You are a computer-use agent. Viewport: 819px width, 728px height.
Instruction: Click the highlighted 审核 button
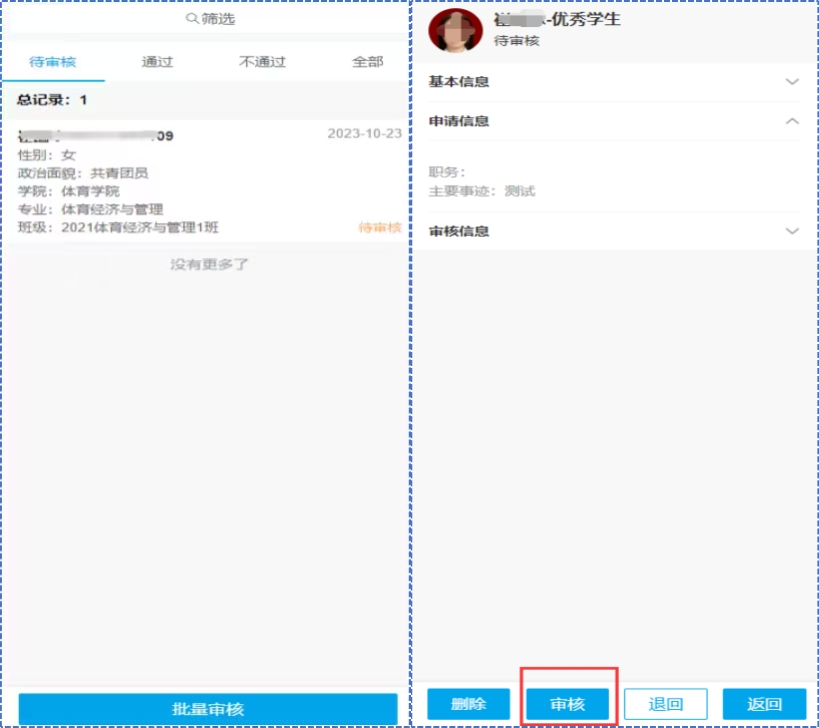pyautogui.click(x=567, y=704)
